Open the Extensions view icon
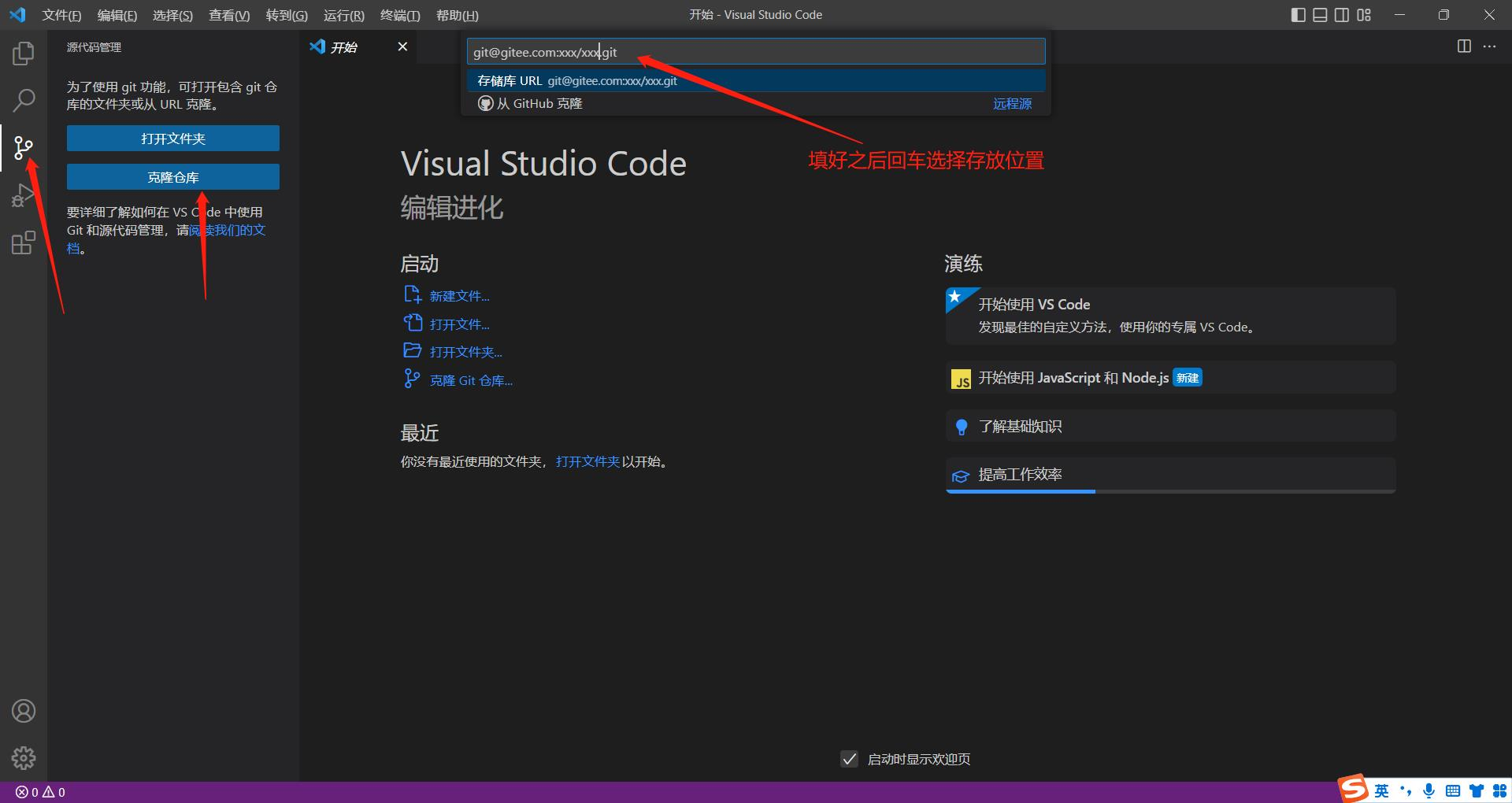This screenshot has height=803, width=1512. coord(24,242)
